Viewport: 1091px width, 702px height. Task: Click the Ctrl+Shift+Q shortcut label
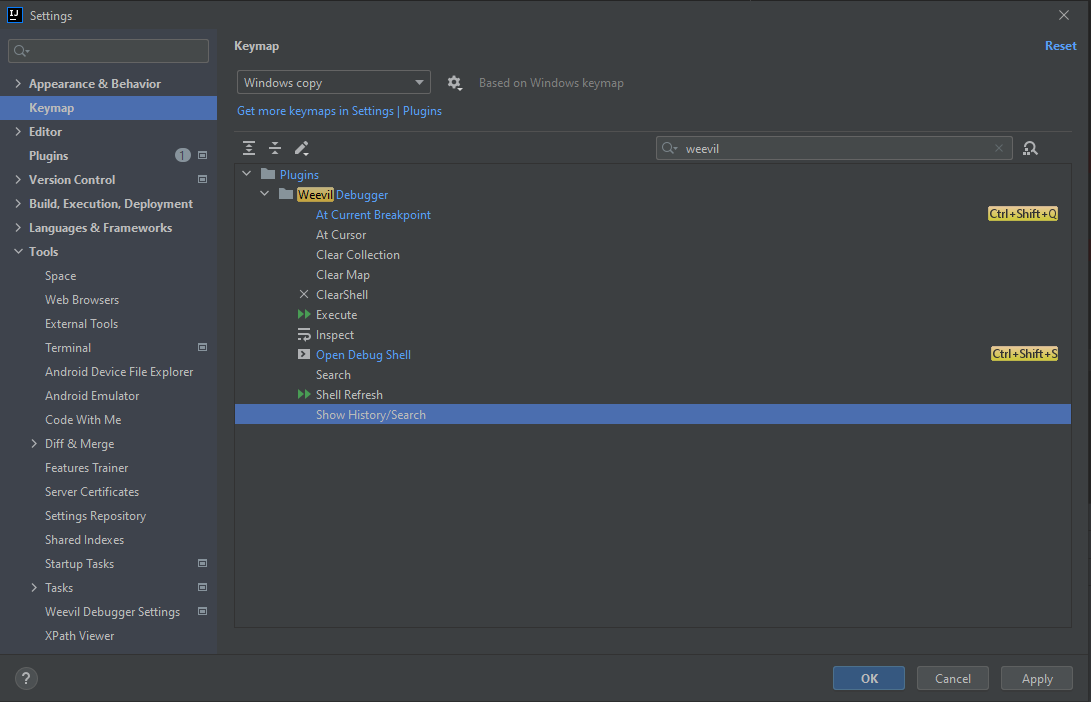tap(1023, 214)
